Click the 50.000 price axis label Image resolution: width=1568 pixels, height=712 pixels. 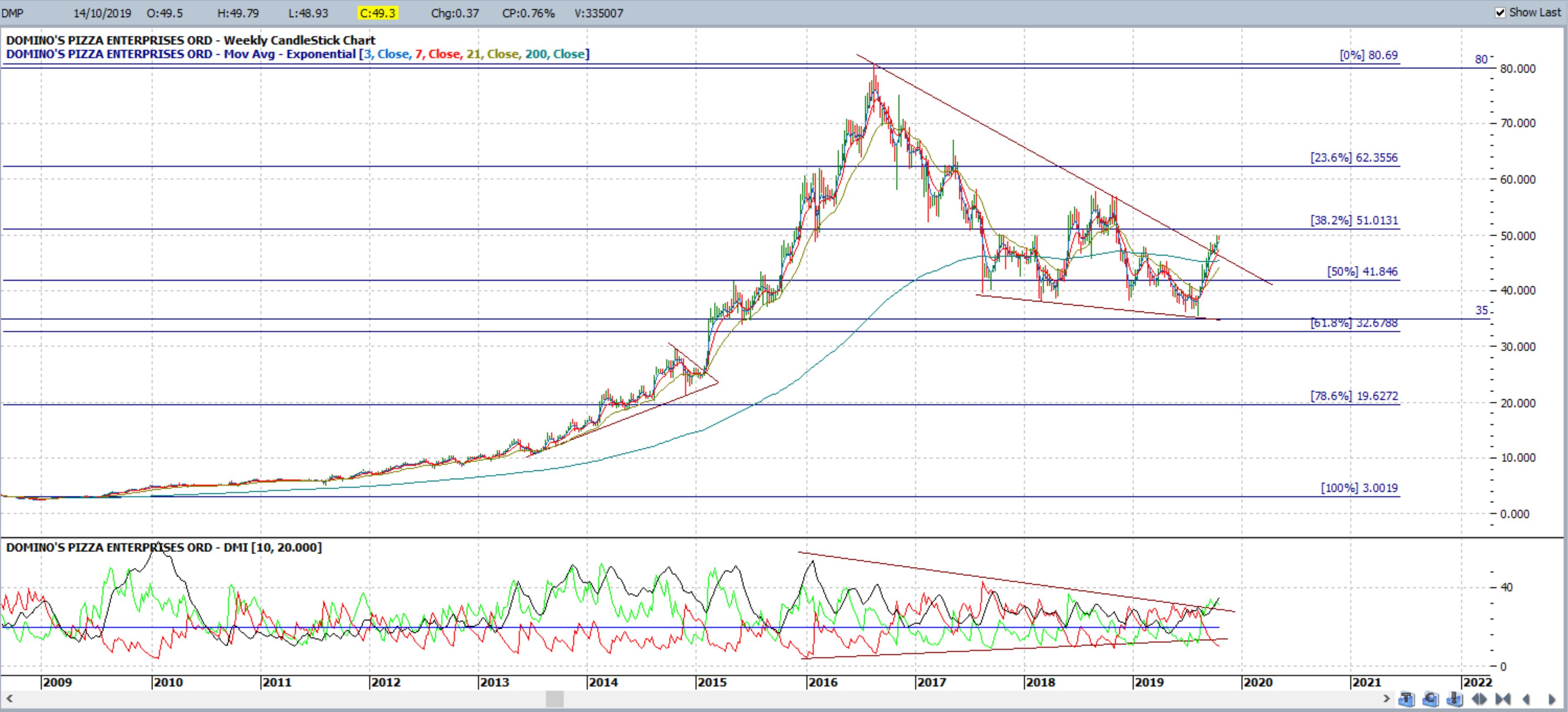[x=1518, y=235]
